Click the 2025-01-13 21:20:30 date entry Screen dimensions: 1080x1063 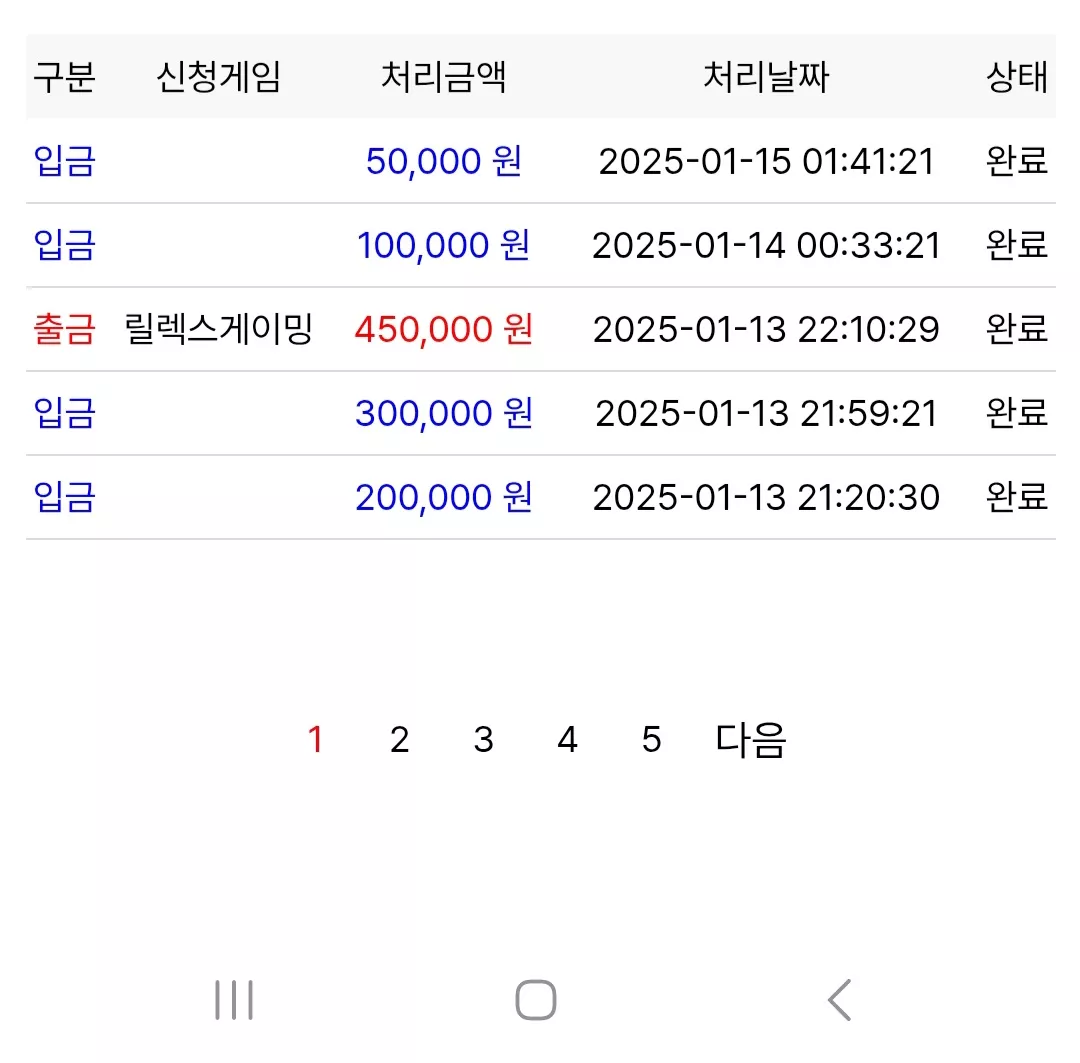pos(766,497)
